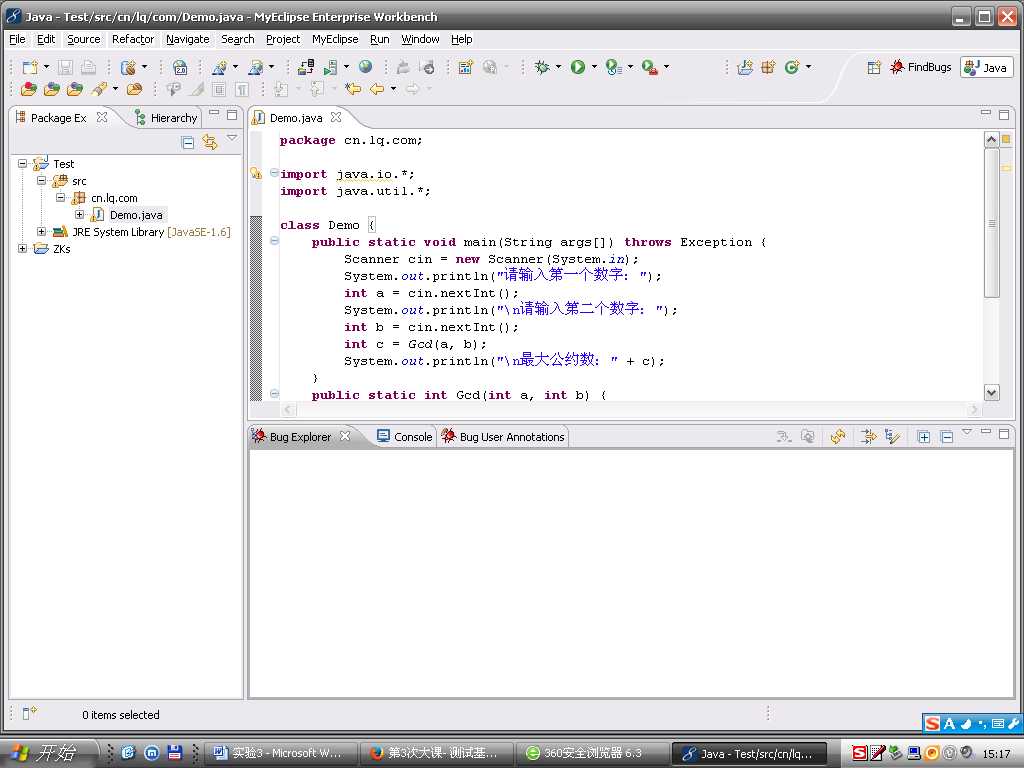This screenshot has width=1024, height=768.
Task: Click the Run Last Tool with clock icon
Action: tap(613, 67)
